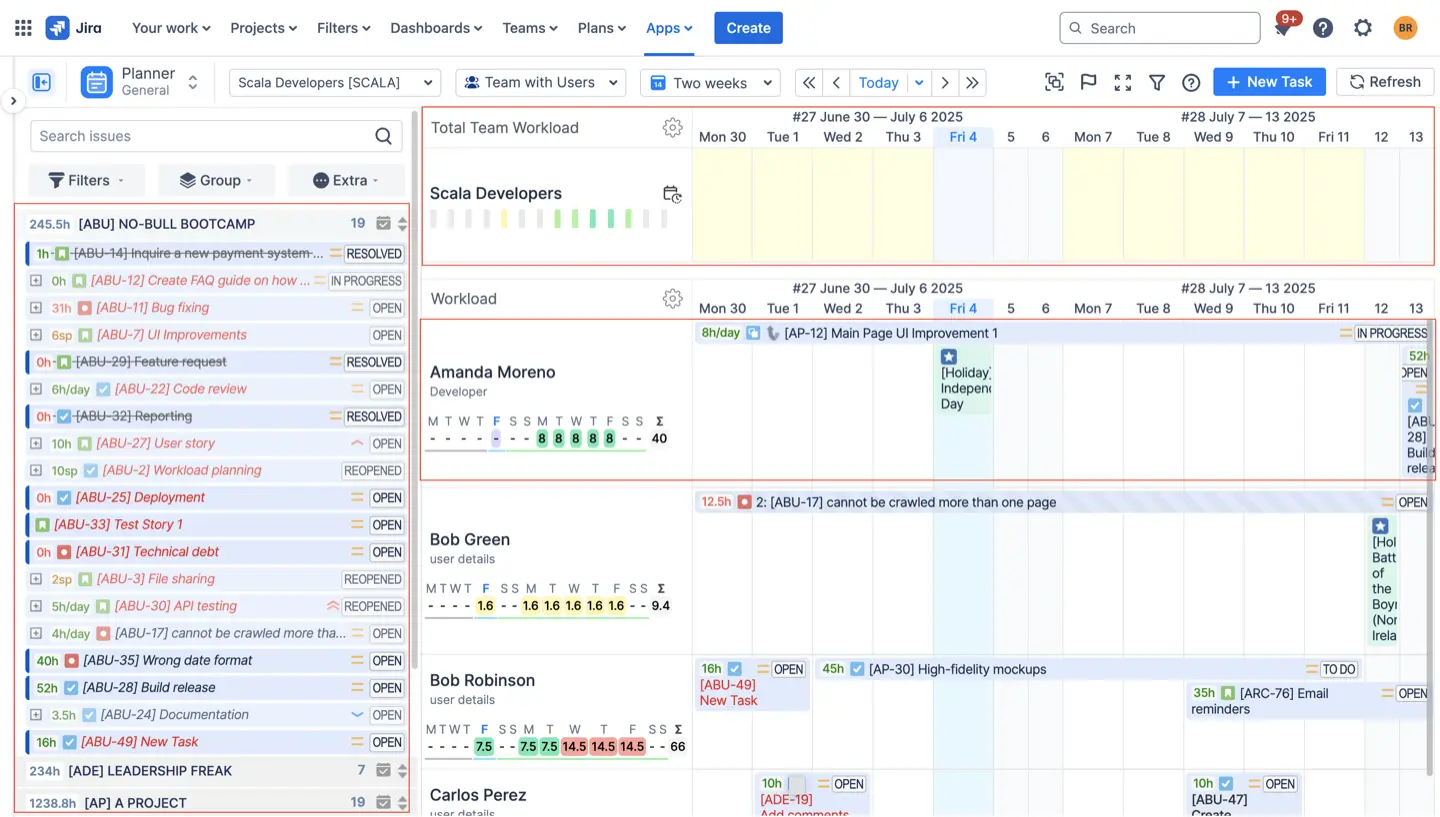Enter fullscreen mode via the expand icon
Screen dimensions: 1440x817
coord(1122,82)
